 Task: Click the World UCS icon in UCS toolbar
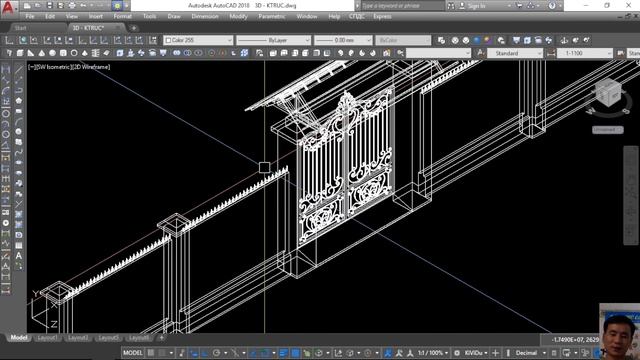(23, 40)
